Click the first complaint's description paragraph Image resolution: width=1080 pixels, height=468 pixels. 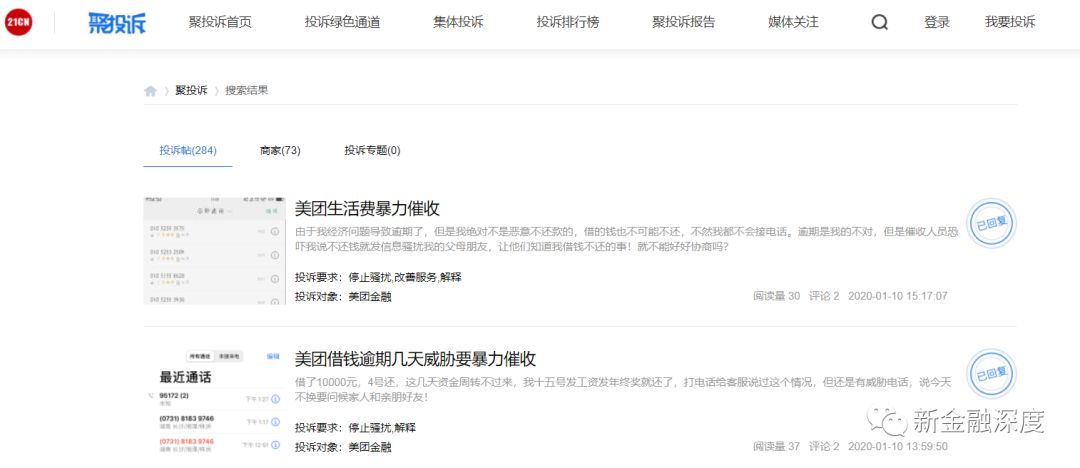(626, 238)
